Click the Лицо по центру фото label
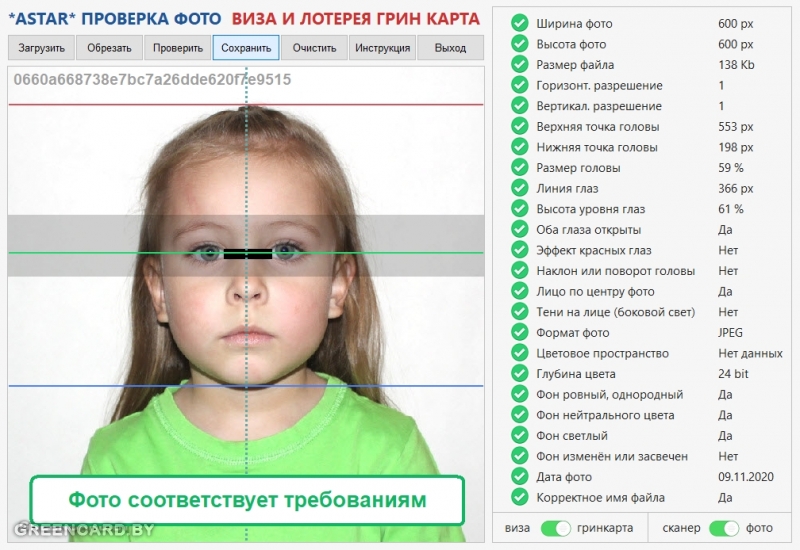 coord(595,291)
